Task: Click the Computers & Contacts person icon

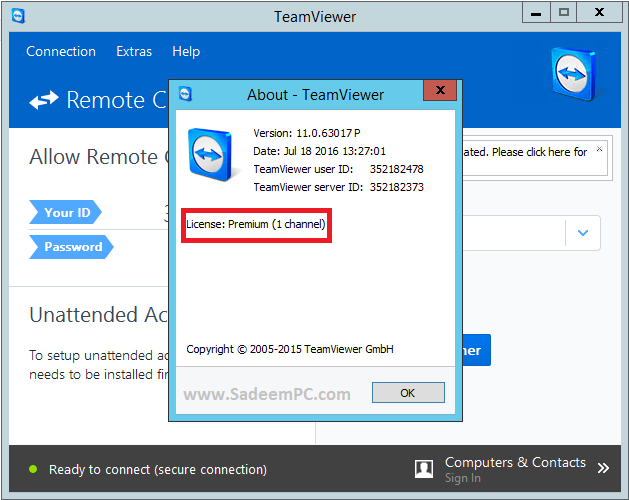Action: [x=424, y=469]
